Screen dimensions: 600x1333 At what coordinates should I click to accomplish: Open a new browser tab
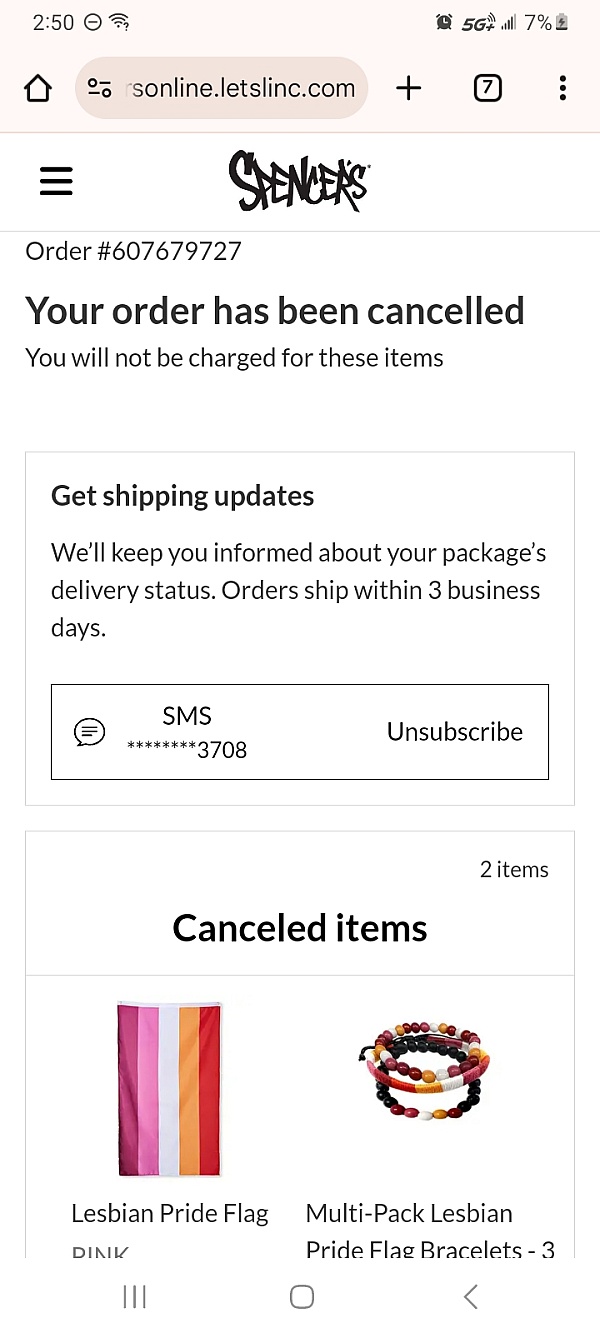click(408, 88)
